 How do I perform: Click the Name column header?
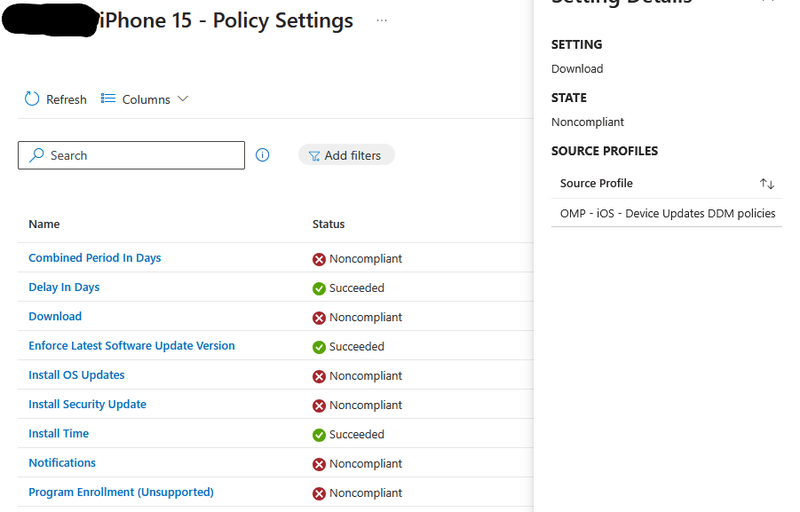[x=44, y=224]
